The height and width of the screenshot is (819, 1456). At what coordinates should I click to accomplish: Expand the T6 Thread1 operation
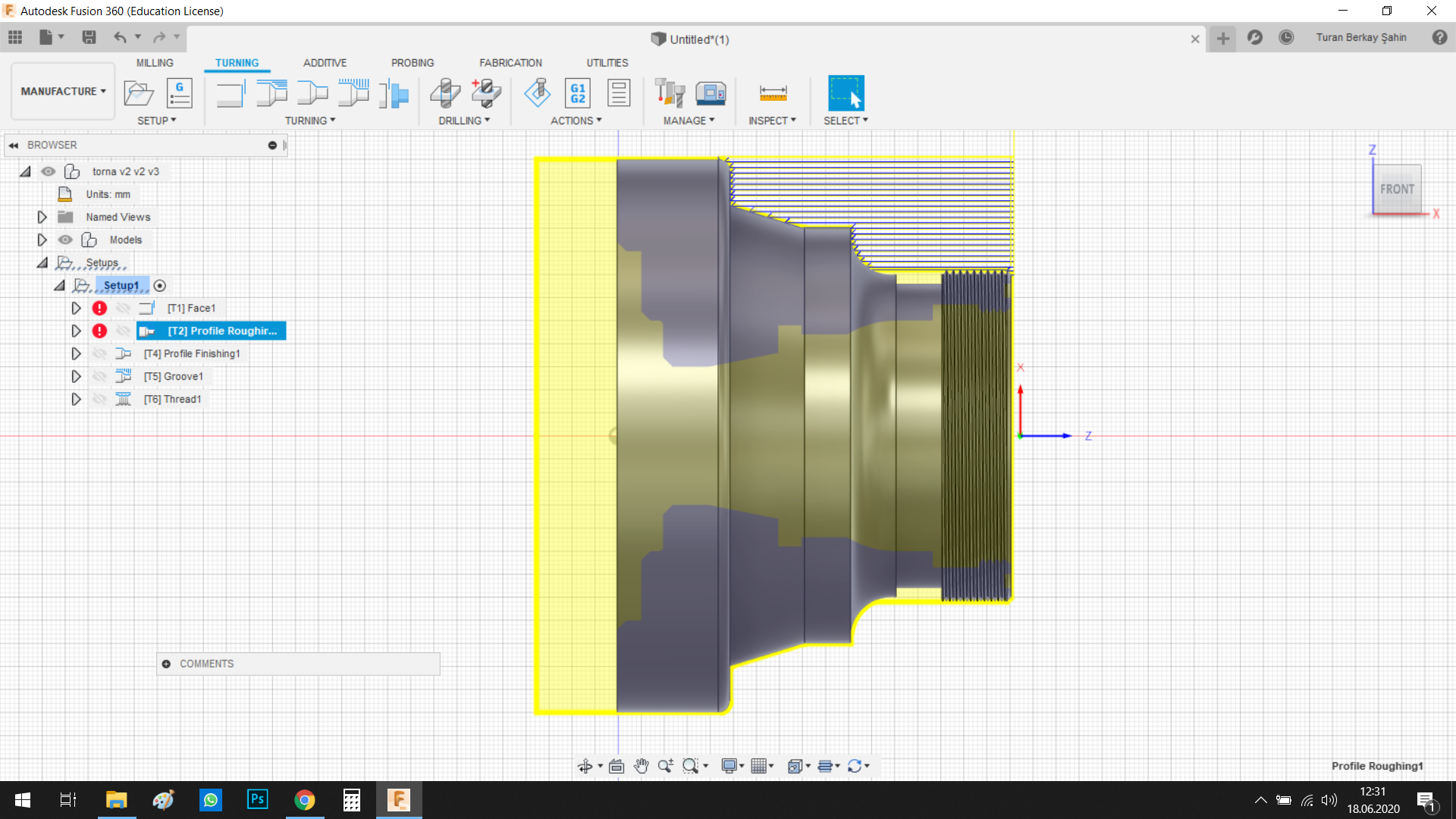[76, 399]
